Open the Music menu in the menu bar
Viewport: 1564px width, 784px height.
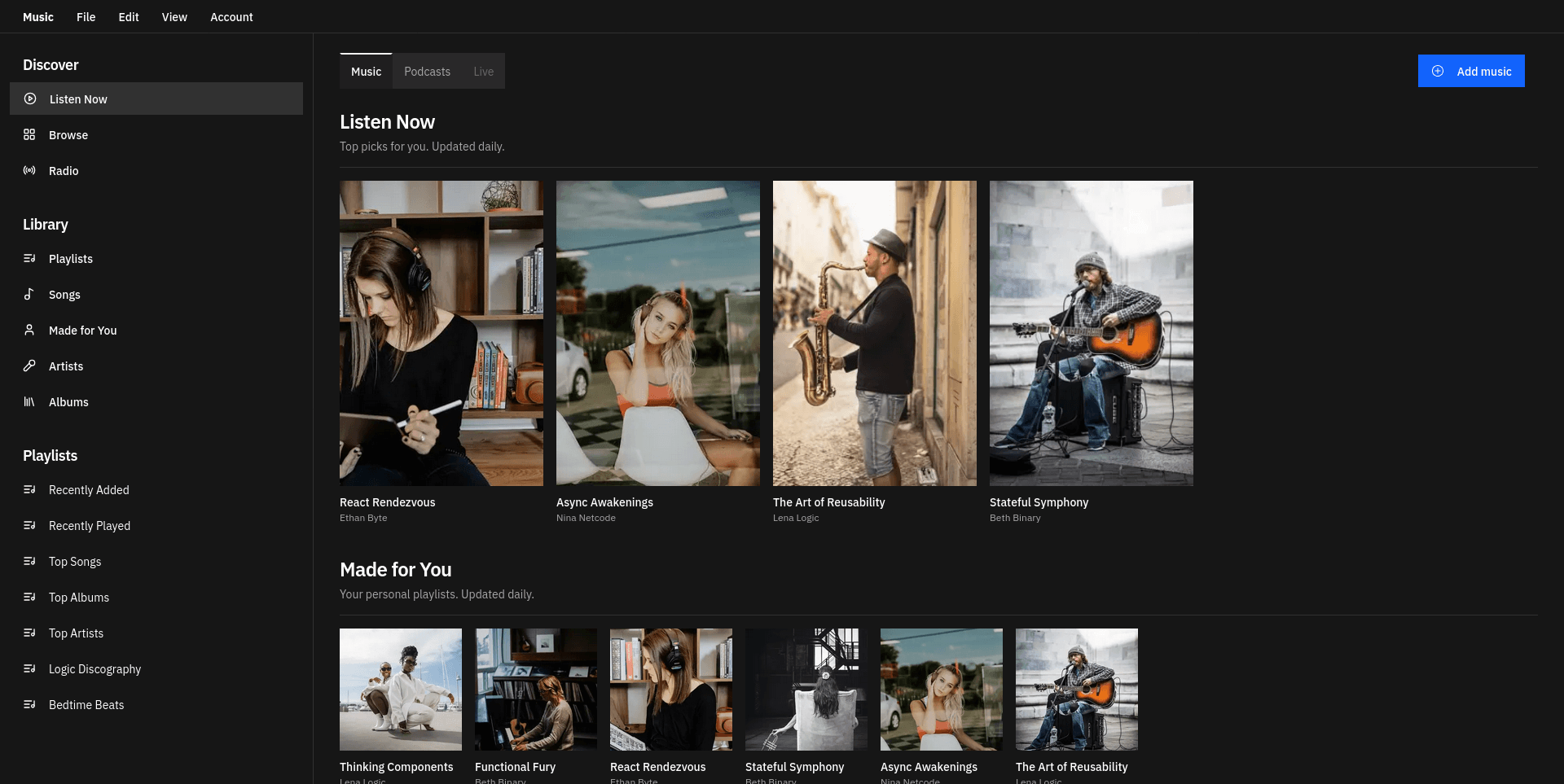coord(38,16)
